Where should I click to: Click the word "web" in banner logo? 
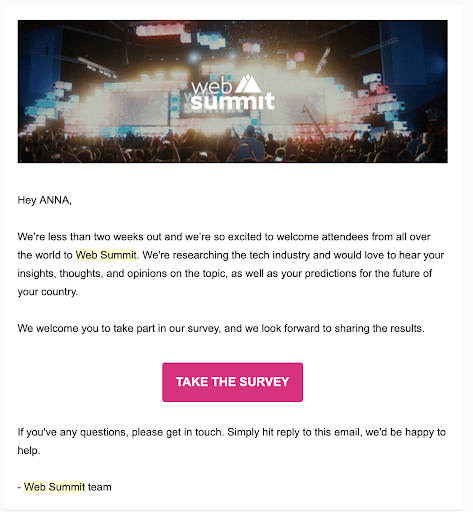pos(212,87)
